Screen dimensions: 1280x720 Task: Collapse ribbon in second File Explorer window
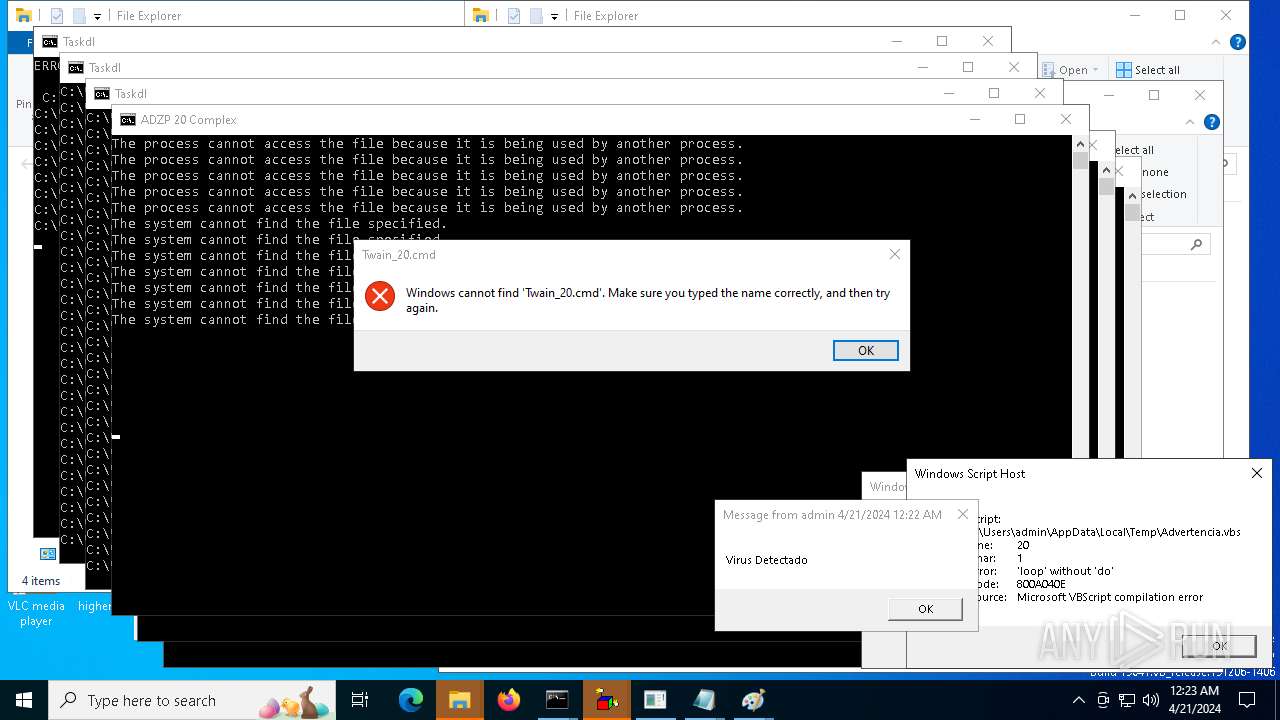click(1191, 122)
